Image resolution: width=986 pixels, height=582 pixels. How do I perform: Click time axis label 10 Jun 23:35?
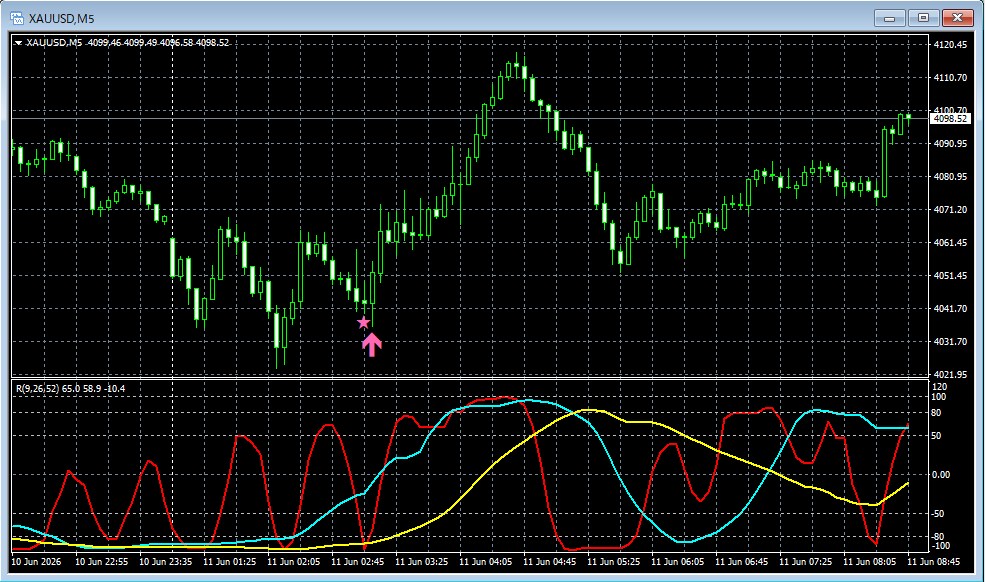pos(165,561)
